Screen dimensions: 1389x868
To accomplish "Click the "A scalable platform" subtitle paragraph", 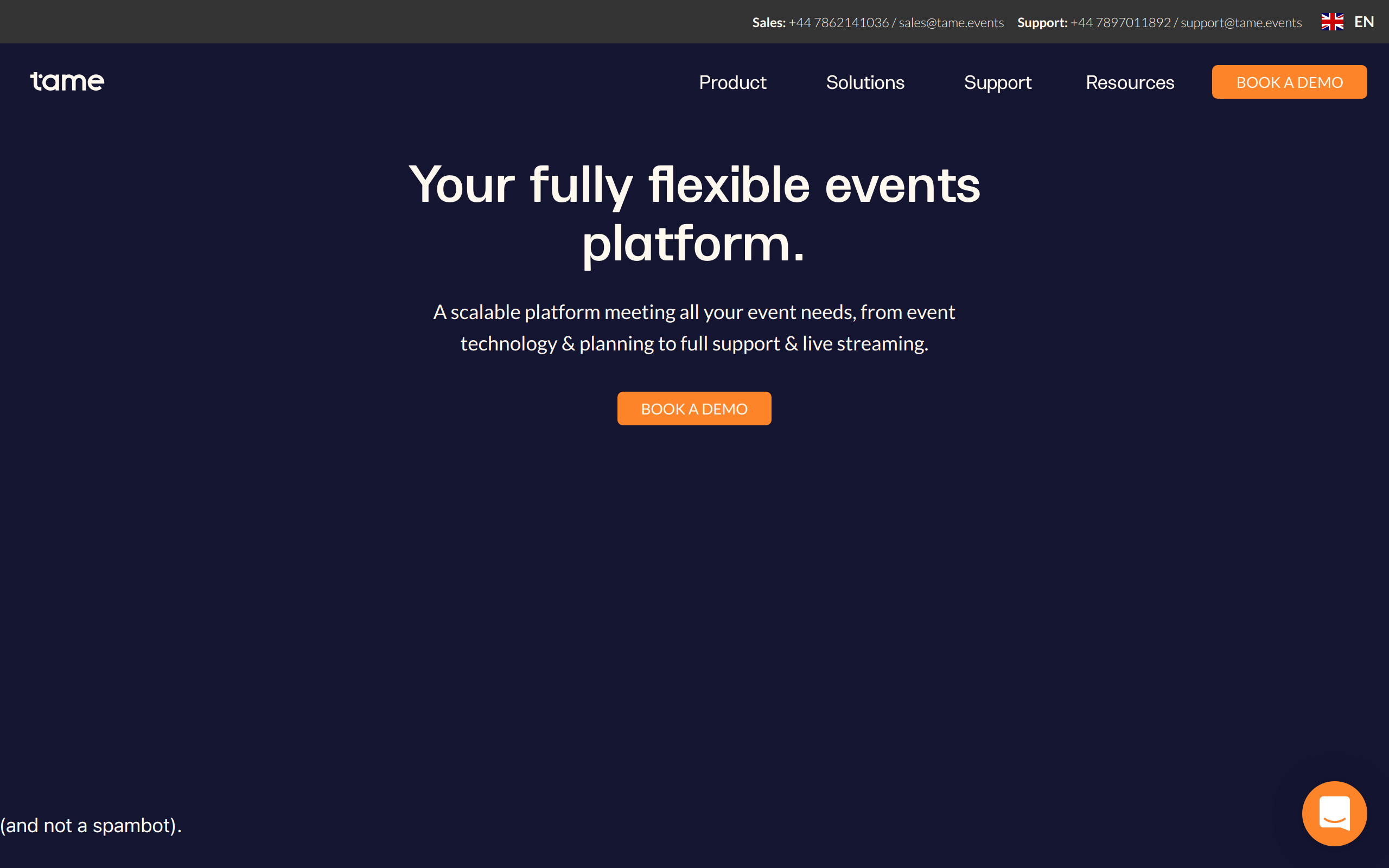I will 694,327.
